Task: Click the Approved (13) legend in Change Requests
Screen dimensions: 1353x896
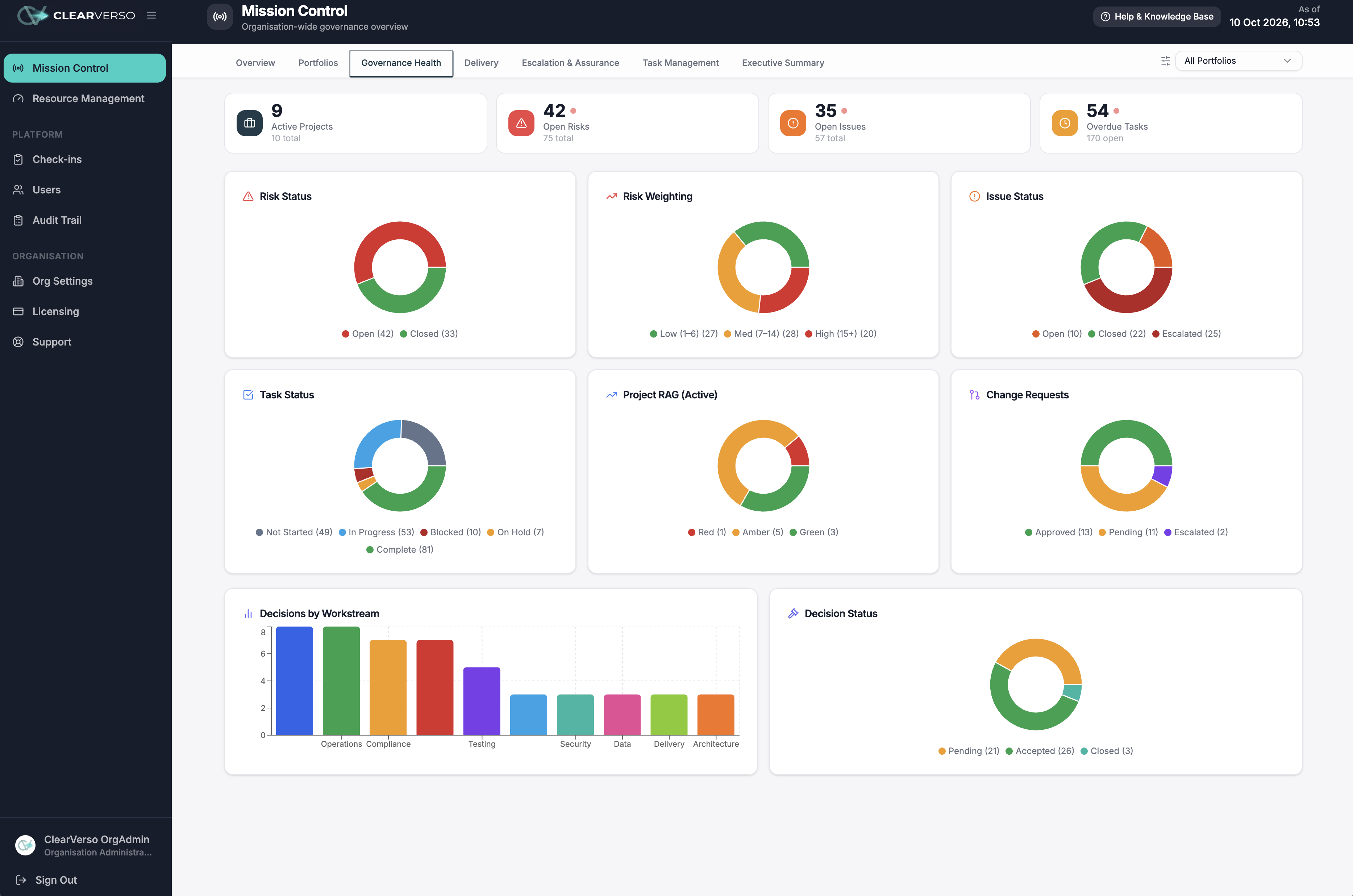Action: [1059, 532]
